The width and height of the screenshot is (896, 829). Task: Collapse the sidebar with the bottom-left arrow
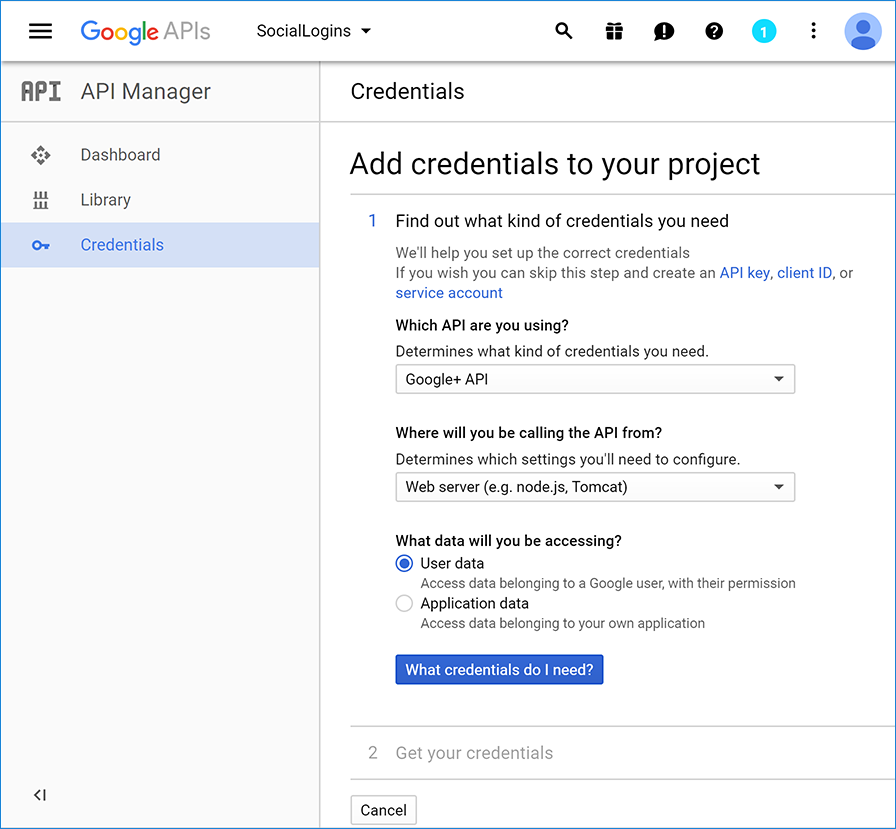pyautogui.click(x=40, y=795)
